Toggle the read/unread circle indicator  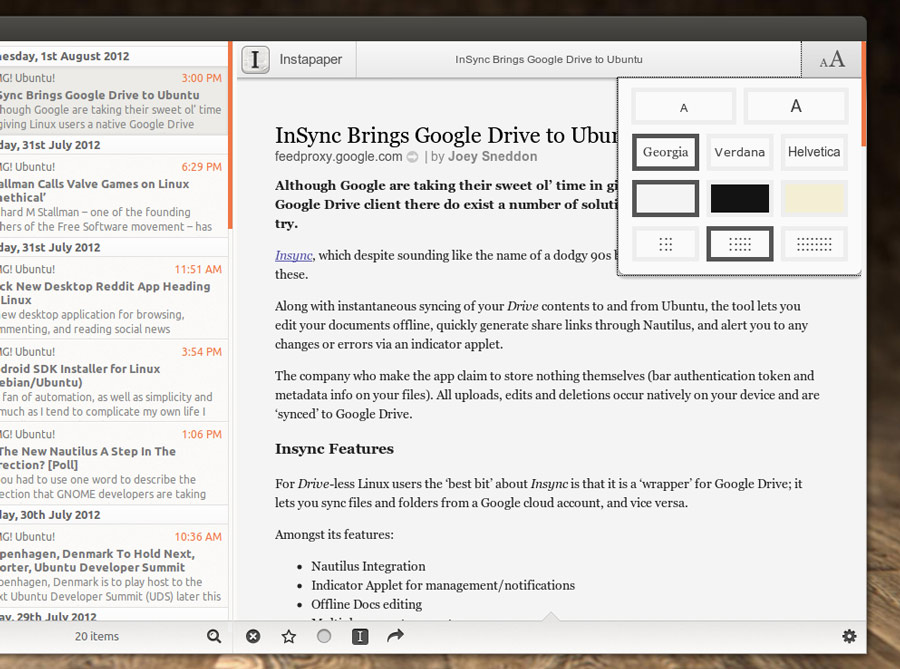324,636
